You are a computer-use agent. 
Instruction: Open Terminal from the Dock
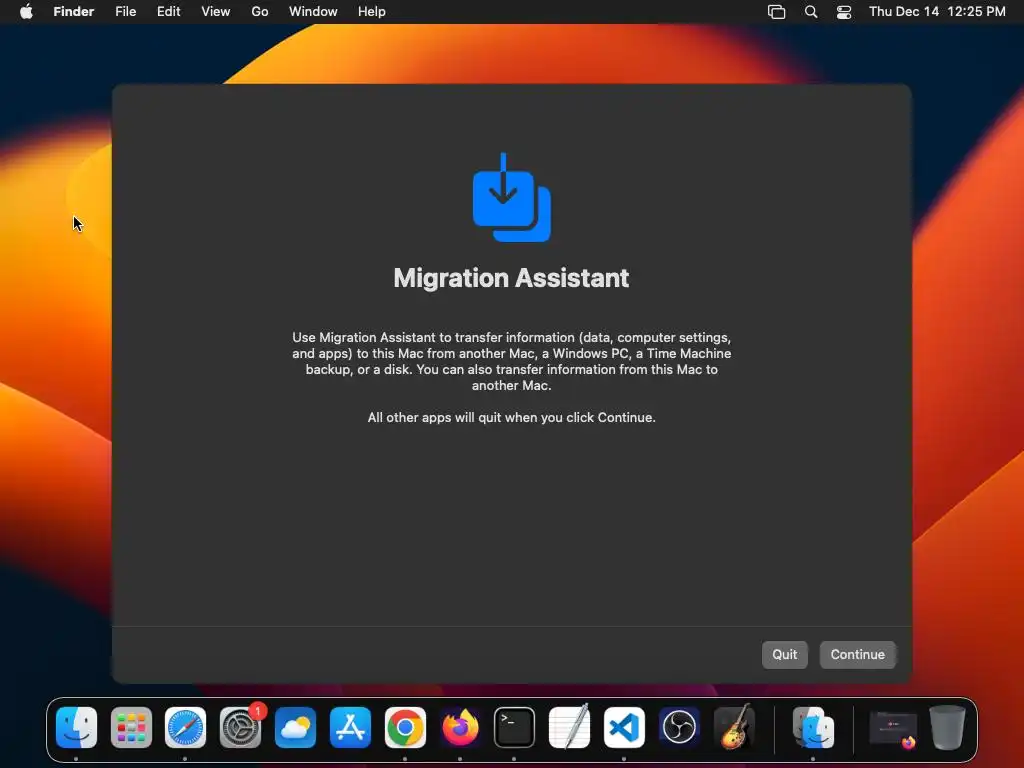click(514, 728)
